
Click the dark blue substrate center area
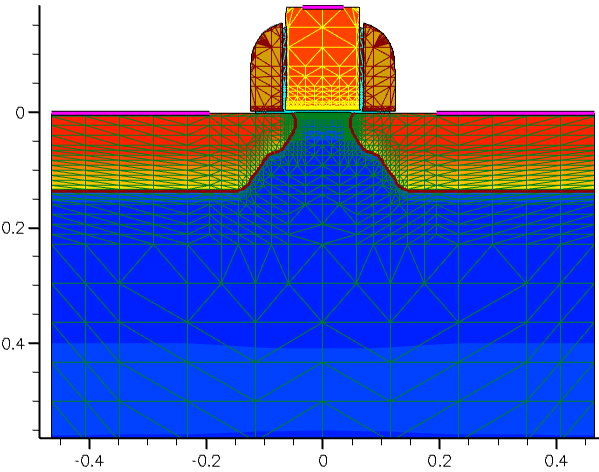click(x=323, y=267)
